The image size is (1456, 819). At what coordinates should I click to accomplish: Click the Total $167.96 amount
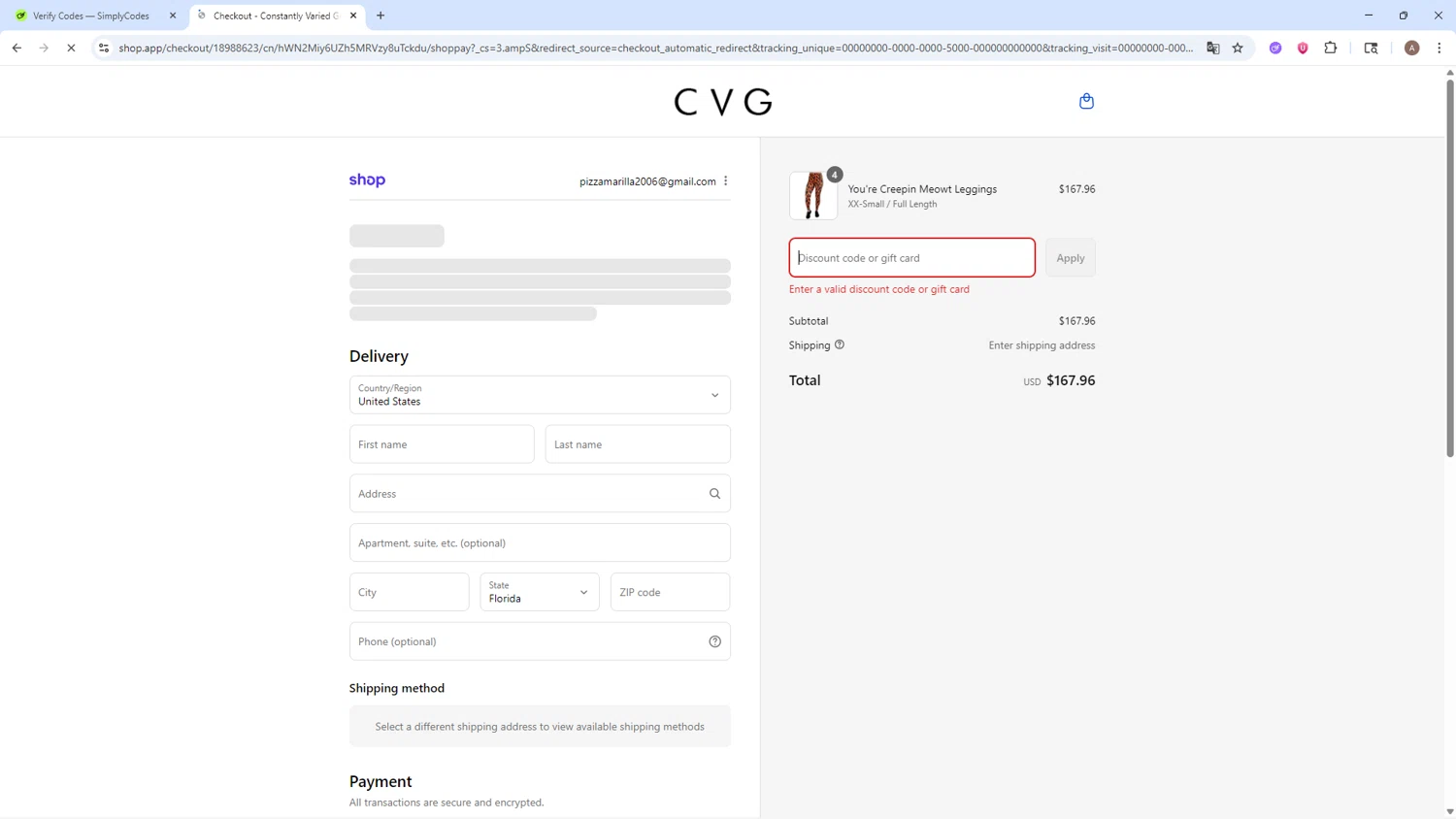pyautogui.click(x=1071, y=380)
